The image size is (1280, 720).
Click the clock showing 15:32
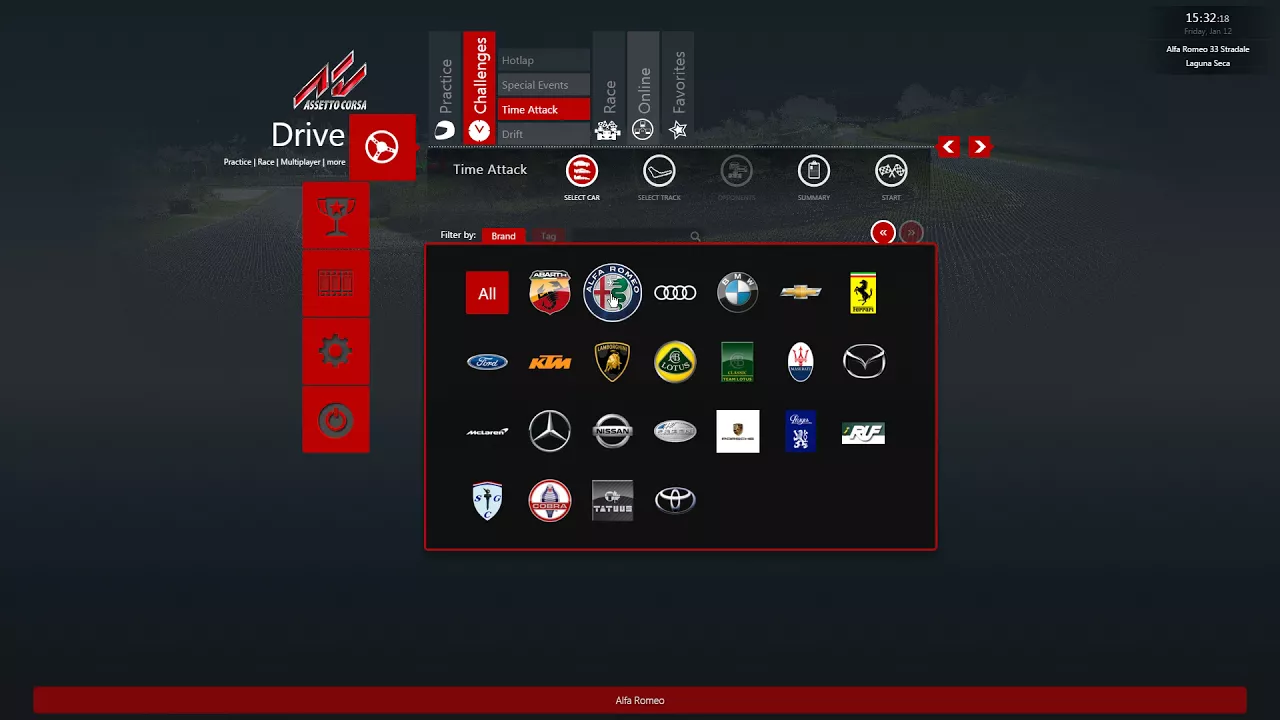tap(1207, 18)
